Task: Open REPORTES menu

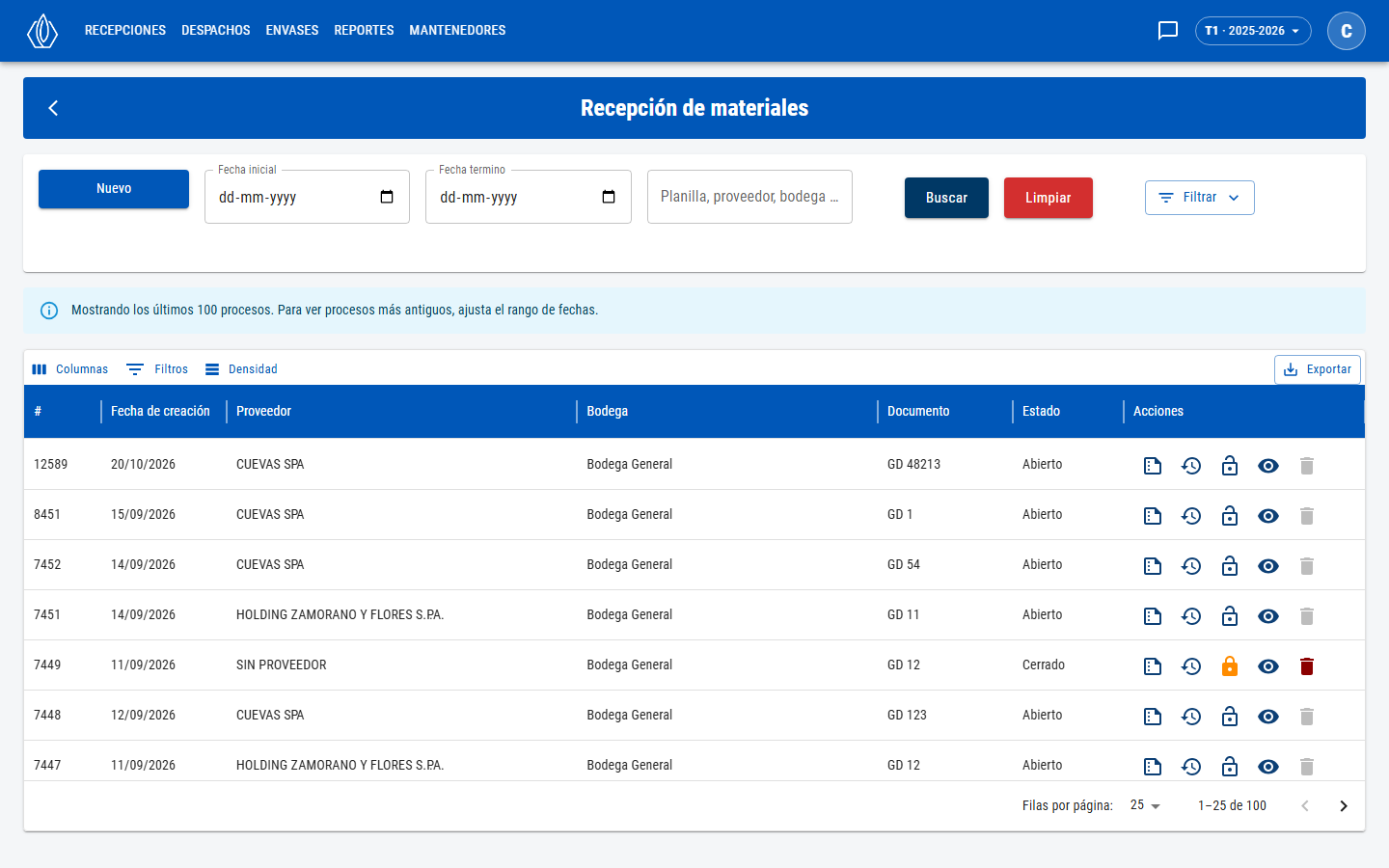Action: 364,31
